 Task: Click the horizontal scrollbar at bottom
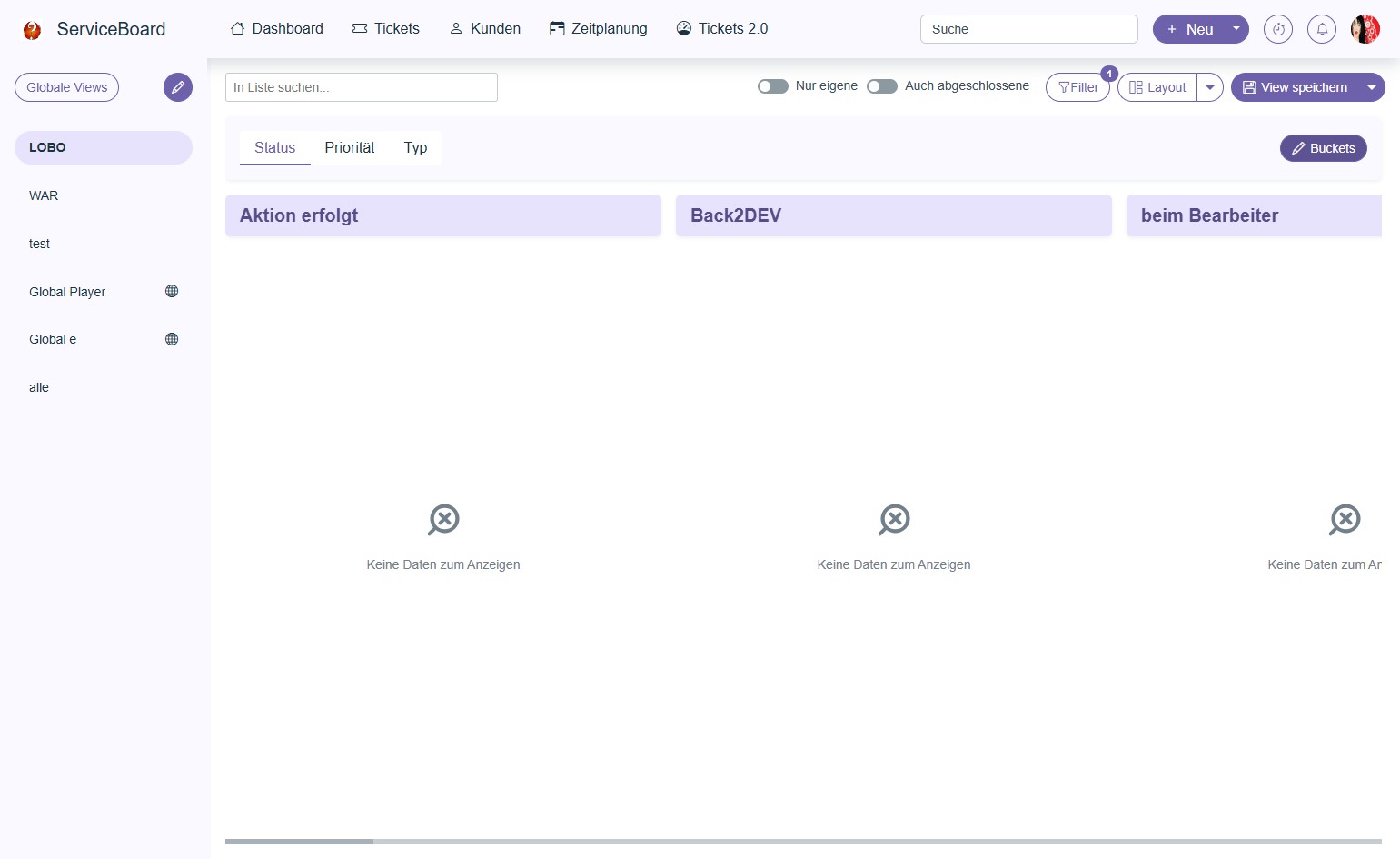tap(299, 842)
